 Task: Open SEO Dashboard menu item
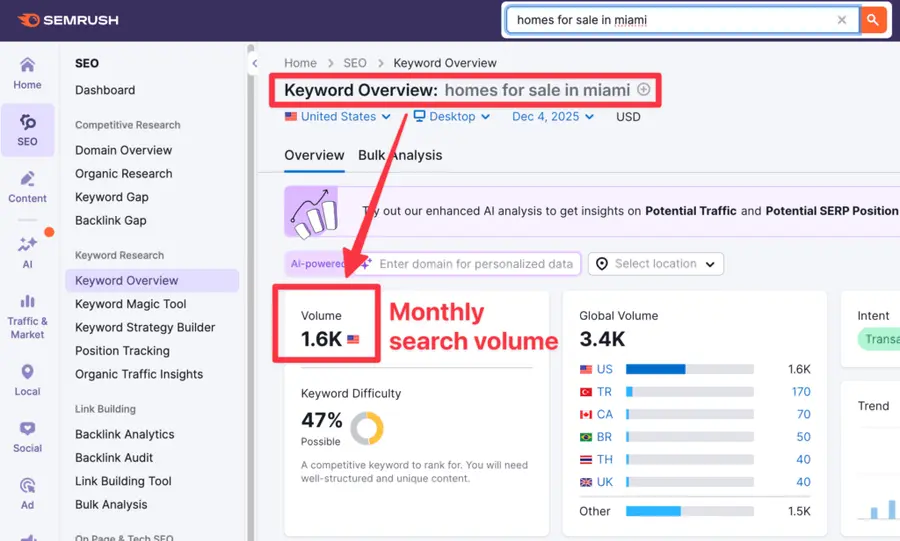pyautogui.click(x=105, y=90)
